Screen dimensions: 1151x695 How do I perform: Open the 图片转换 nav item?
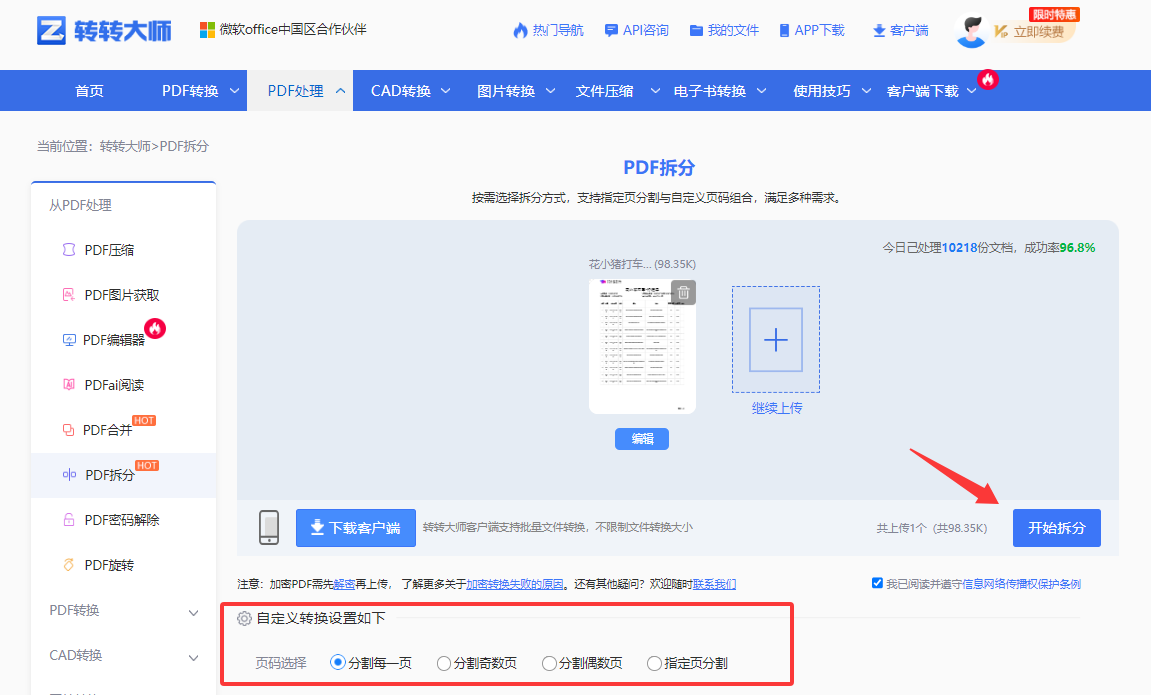506,91
